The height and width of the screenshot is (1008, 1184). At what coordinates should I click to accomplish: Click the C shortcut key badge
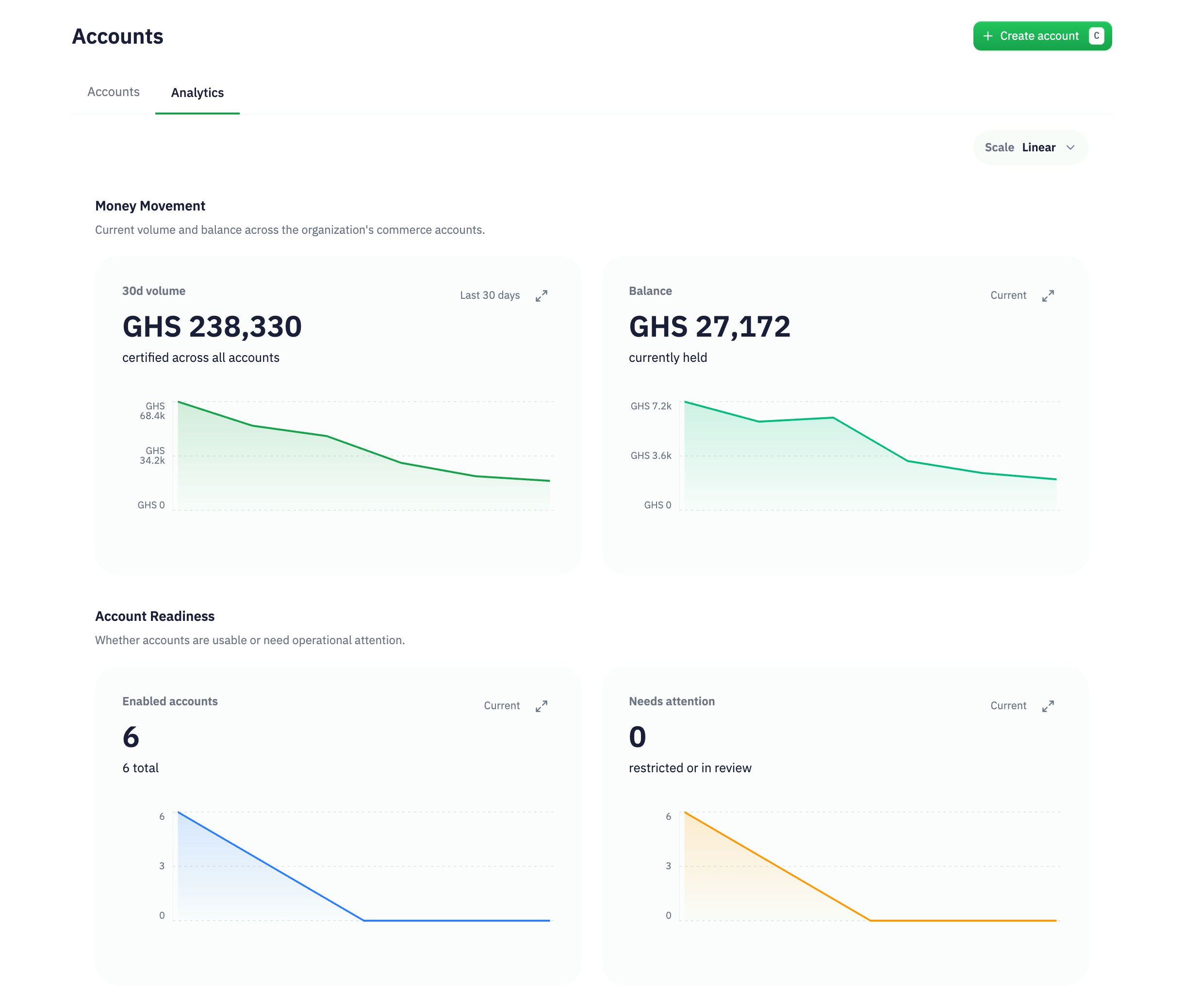(1096, 36)
